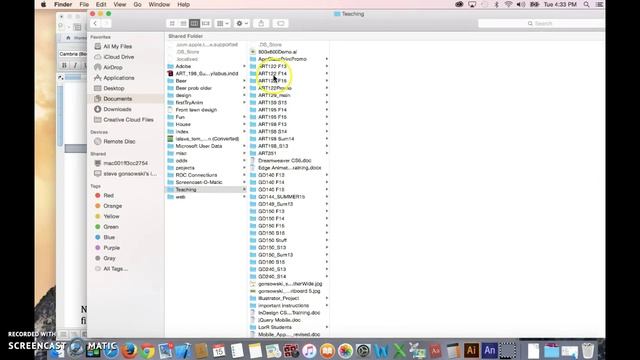The width and height of the screenshot is (640, 360).
Task: Expand arrow next to GD150 Stuff
Action: 327,240
